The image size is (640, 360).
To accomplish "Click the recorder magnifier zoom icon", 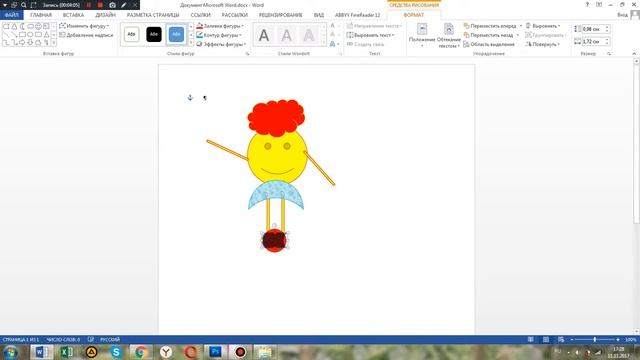I will pos(24,5).
